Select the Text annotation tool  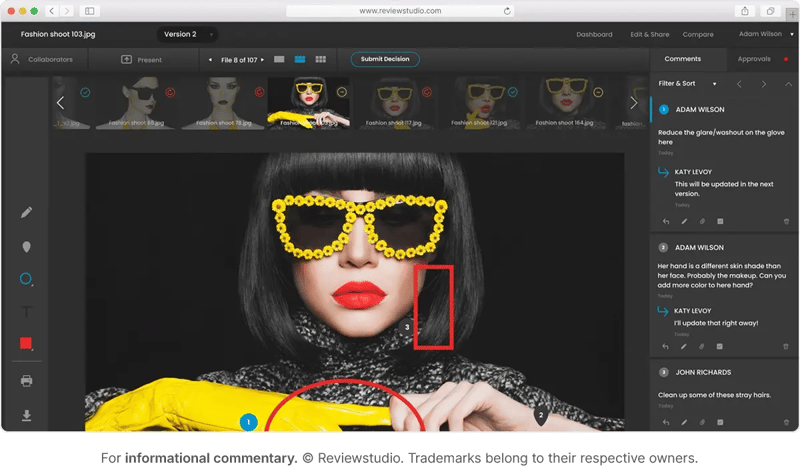click(x=26, y=312)
